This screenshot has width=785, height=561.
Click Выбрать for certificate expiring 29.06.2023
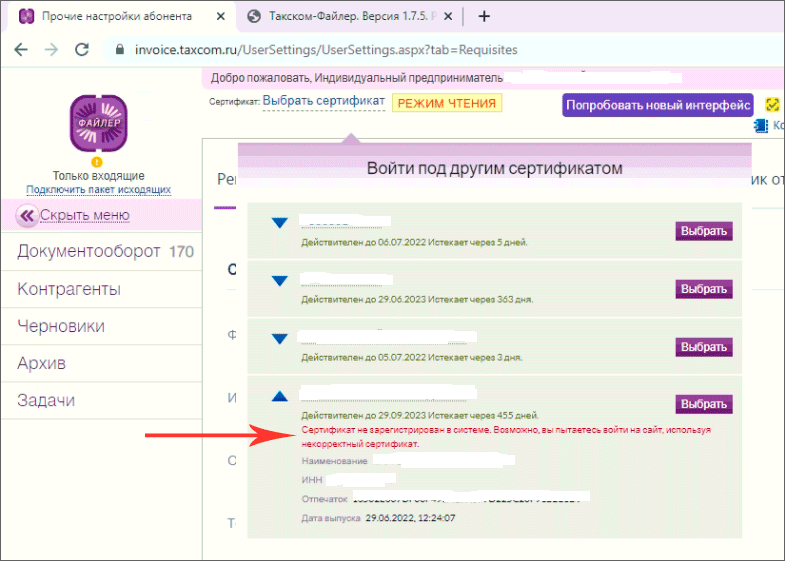[x=703, y=289]
